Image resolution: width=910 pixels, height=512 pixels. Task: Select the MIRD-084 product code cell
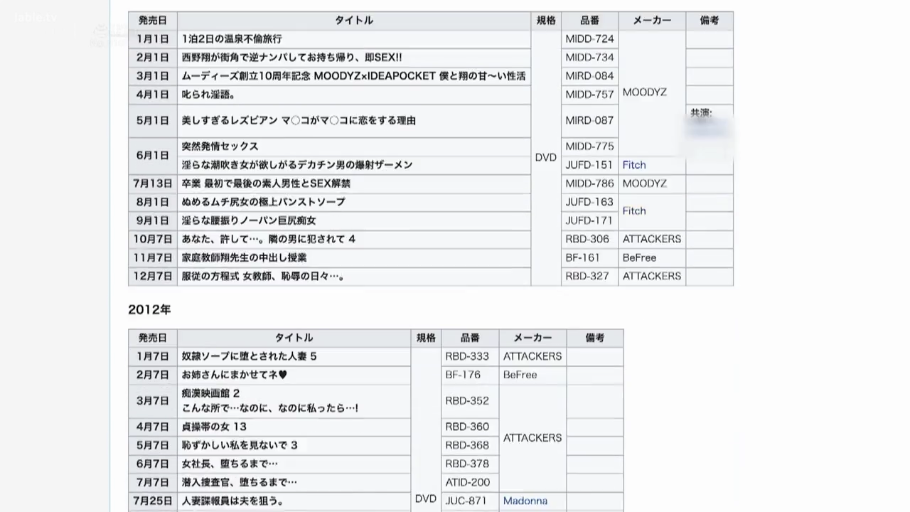point(589,76)
